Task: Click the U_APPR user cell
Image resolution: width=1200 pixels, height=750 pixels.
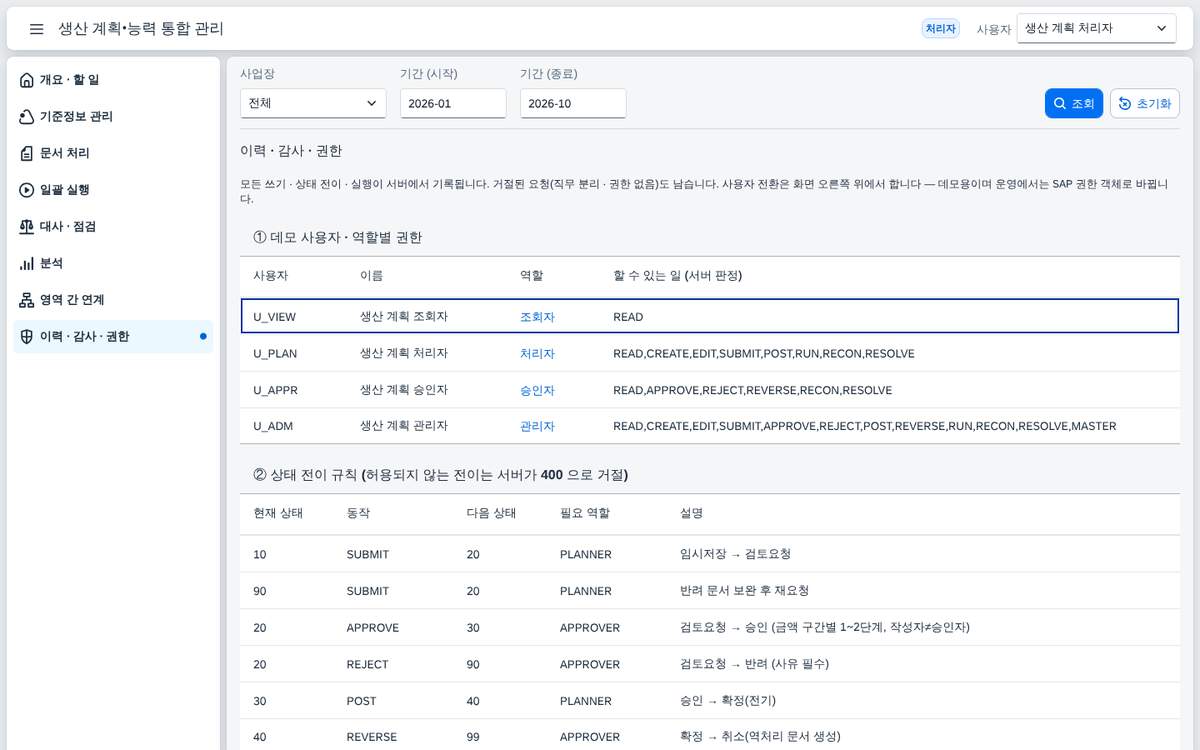Action: (x=276, y=390)
